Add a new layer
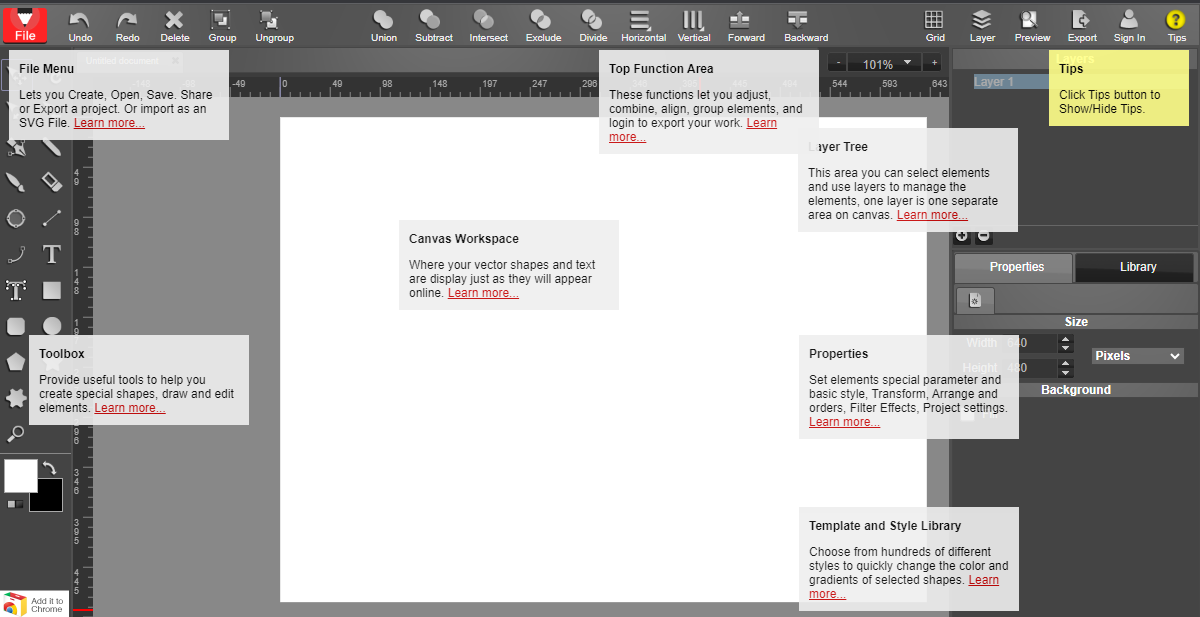This screenshot has height=617, width=1200. tap(962, 237)
